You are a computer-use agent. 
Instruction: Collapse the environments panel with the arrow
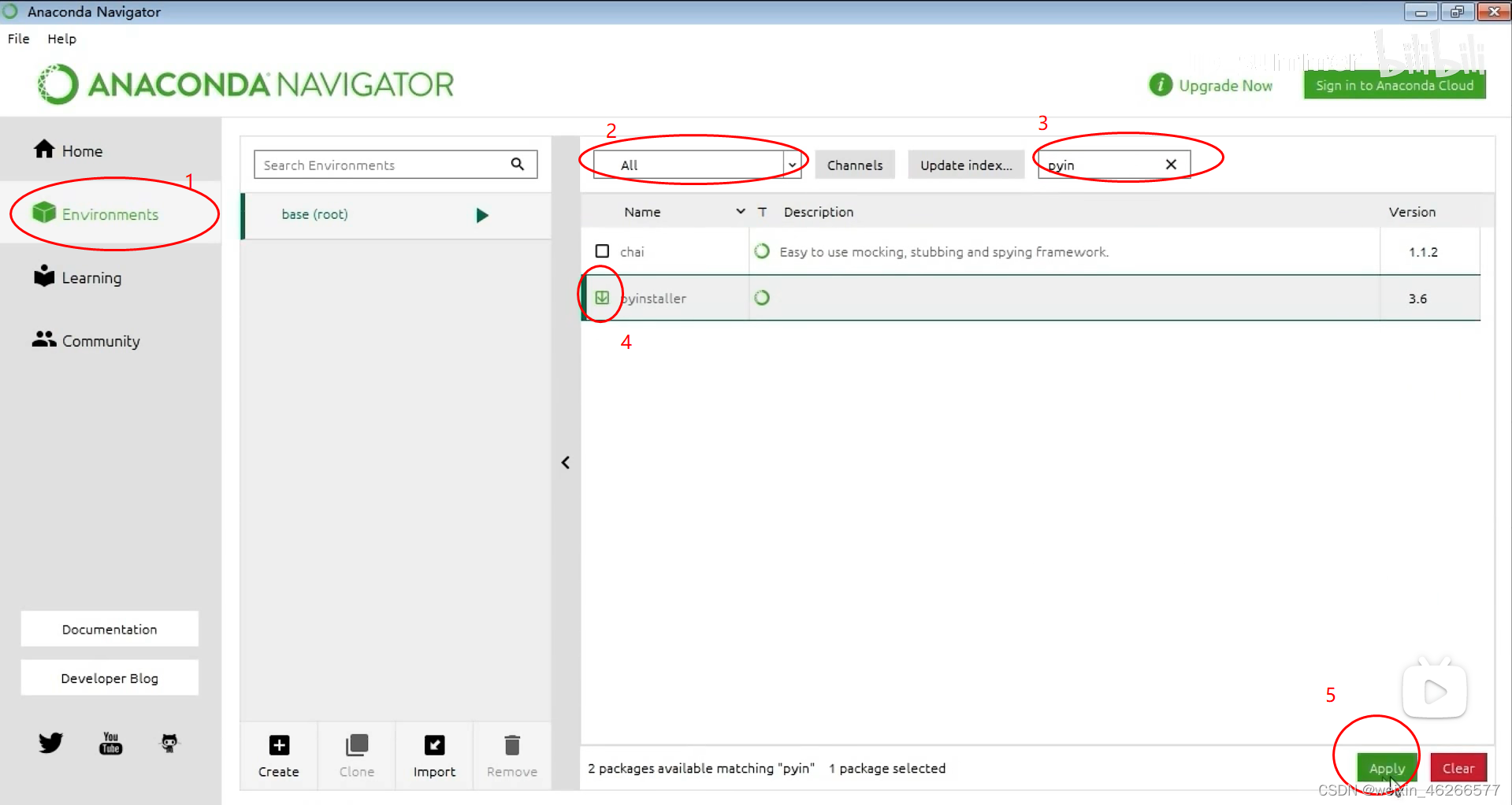pos(565,462)
